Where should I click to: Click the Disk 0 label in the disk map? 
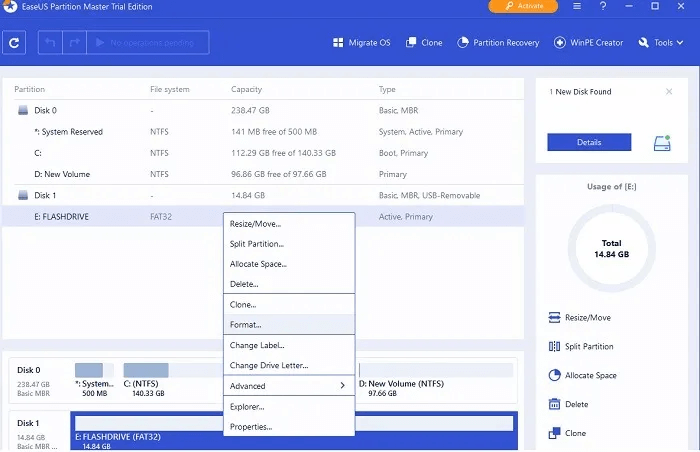pos(29,370)
